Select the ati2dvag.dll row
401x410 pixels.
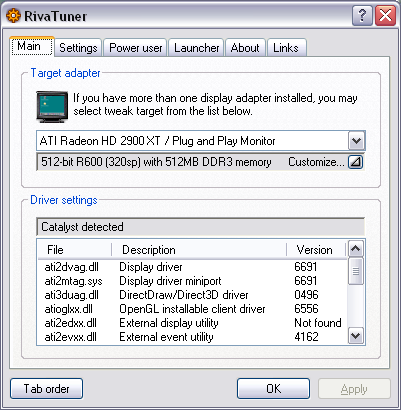(x=192, y=267)
